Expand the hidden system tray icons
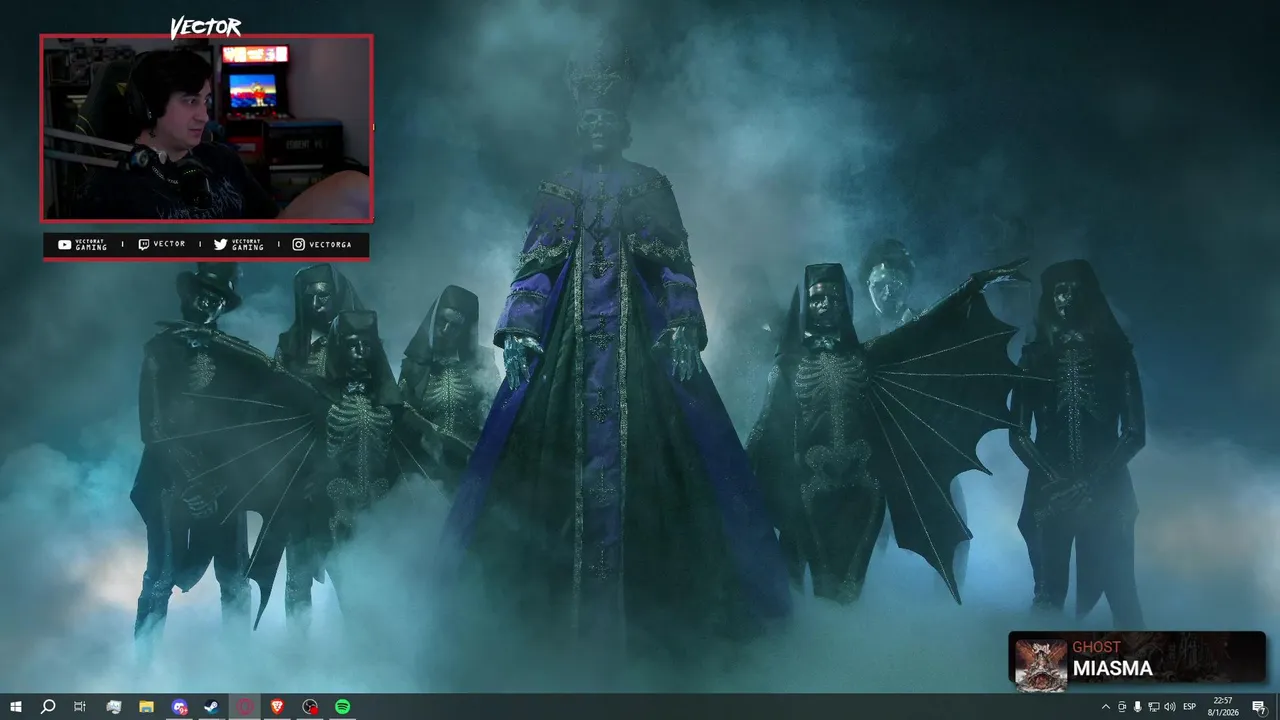The width and height of the screenshot is (1280, 720). pyautogui.click(x=1105, y=707)
